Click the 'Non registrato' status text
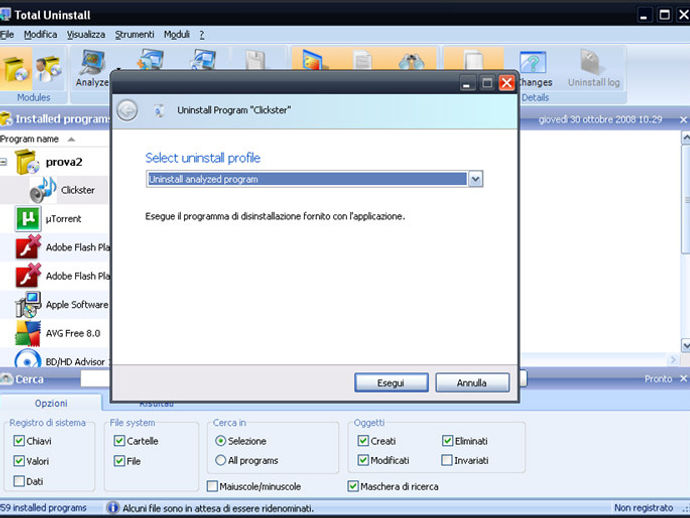The height and width of the screenshot is (518, 690). [643, 508]
